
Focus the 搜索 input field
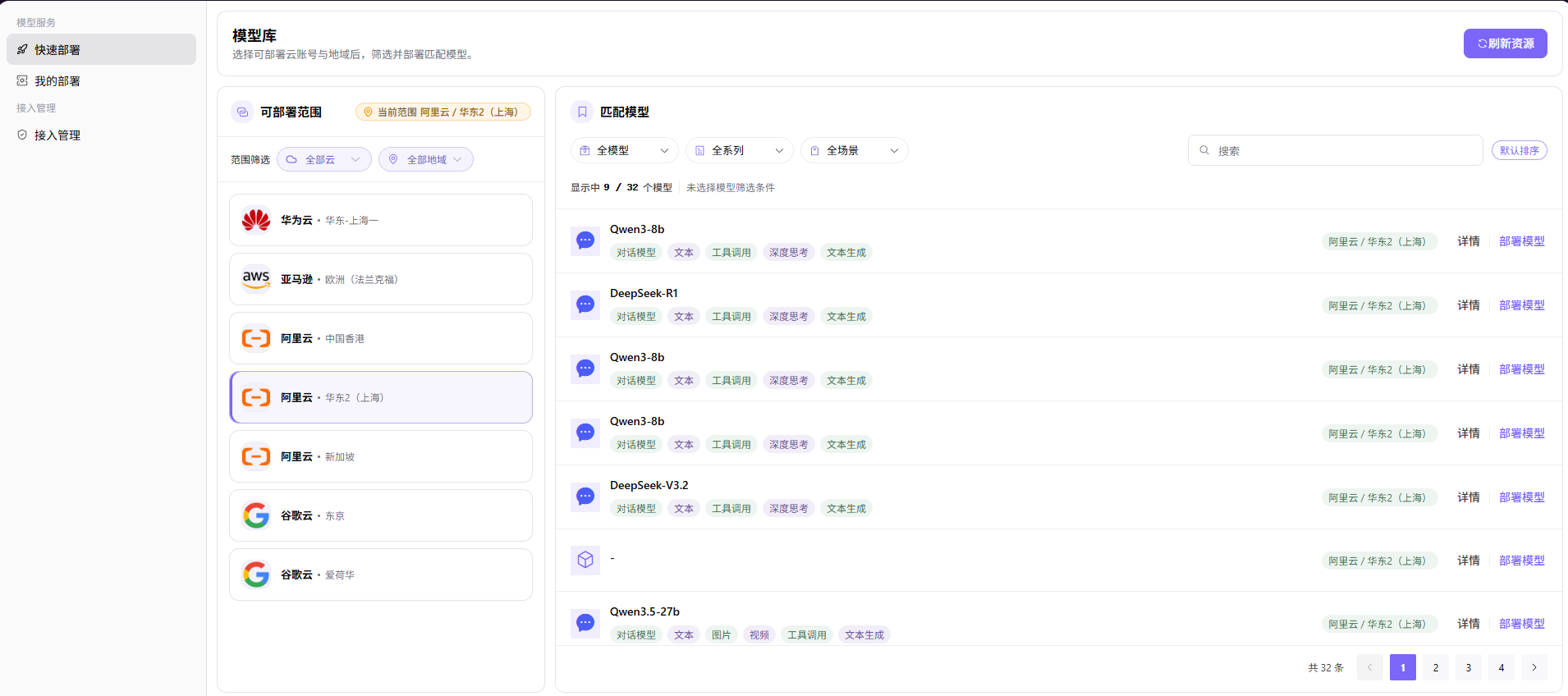[x=1336, y=150]
